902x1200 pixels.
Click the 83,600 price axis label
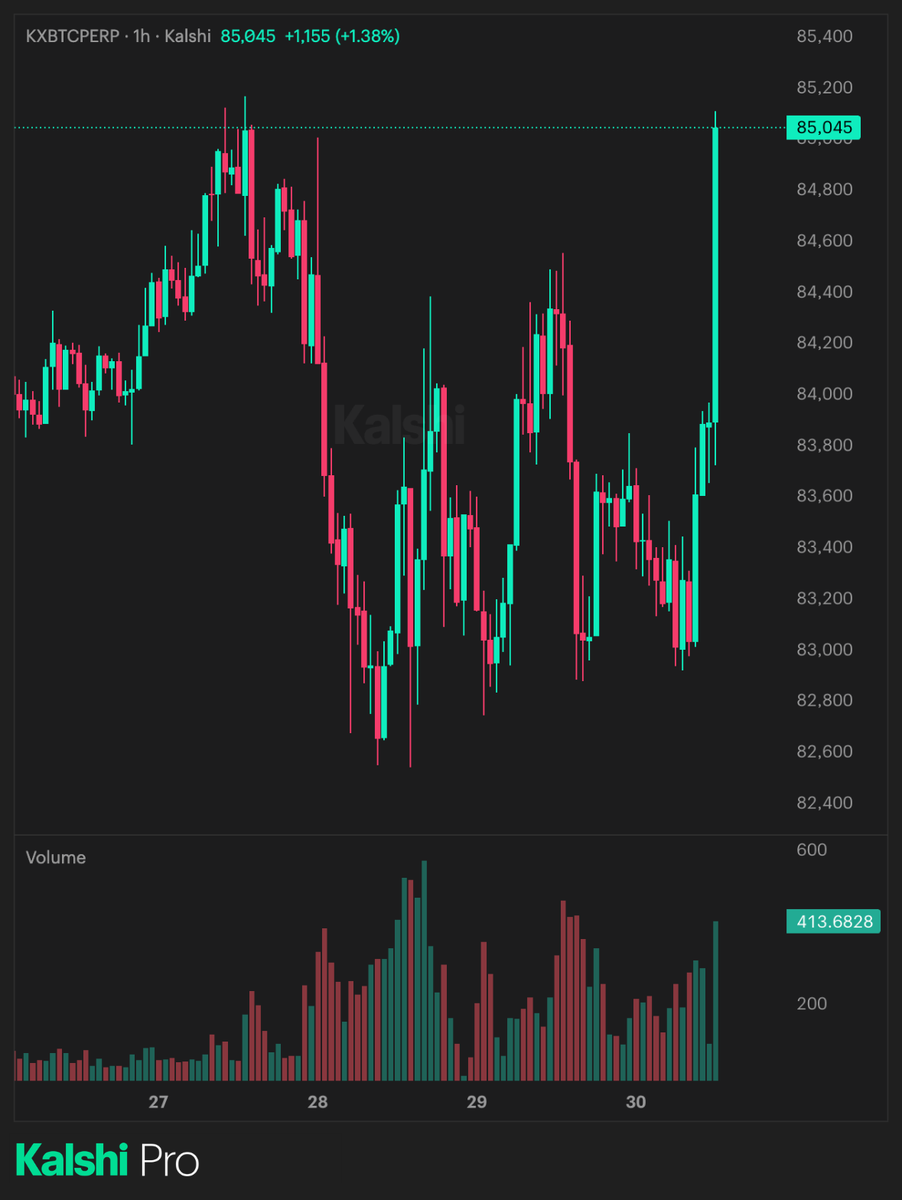click(825, 495)
